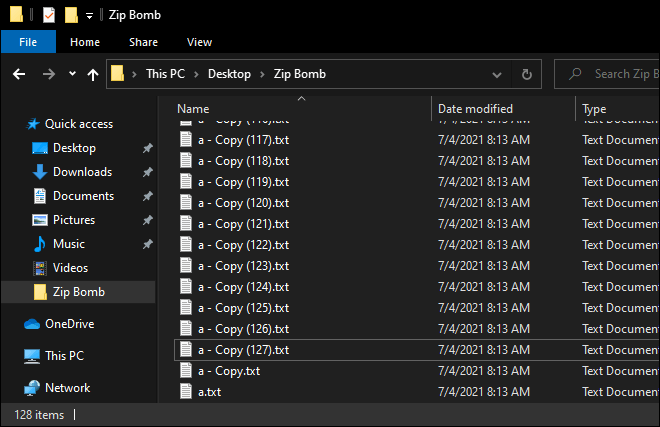Open the Share ribbon tab
The height and width of the screenshot is (427, 660).
[x=144, y=42]
